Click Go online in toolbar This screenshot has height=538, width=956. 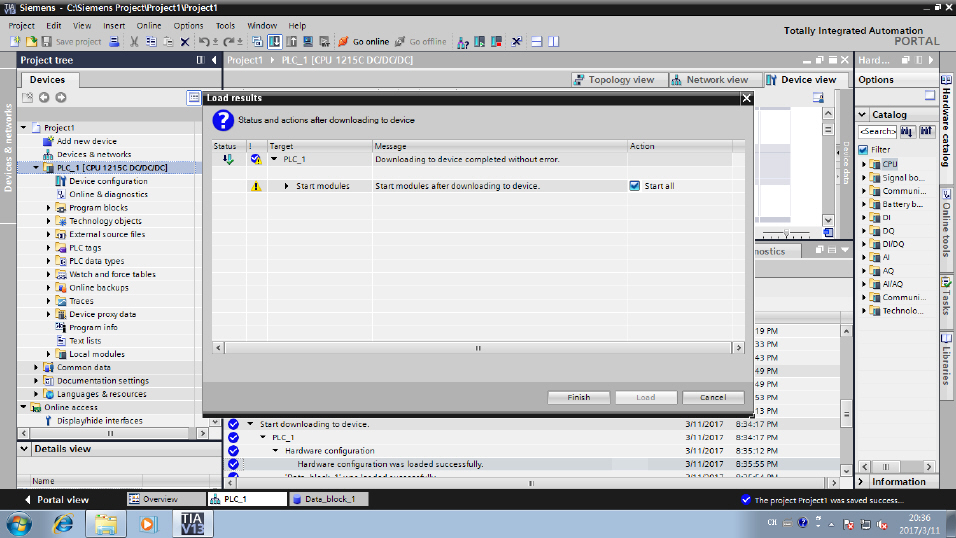(x=363, y=41)
